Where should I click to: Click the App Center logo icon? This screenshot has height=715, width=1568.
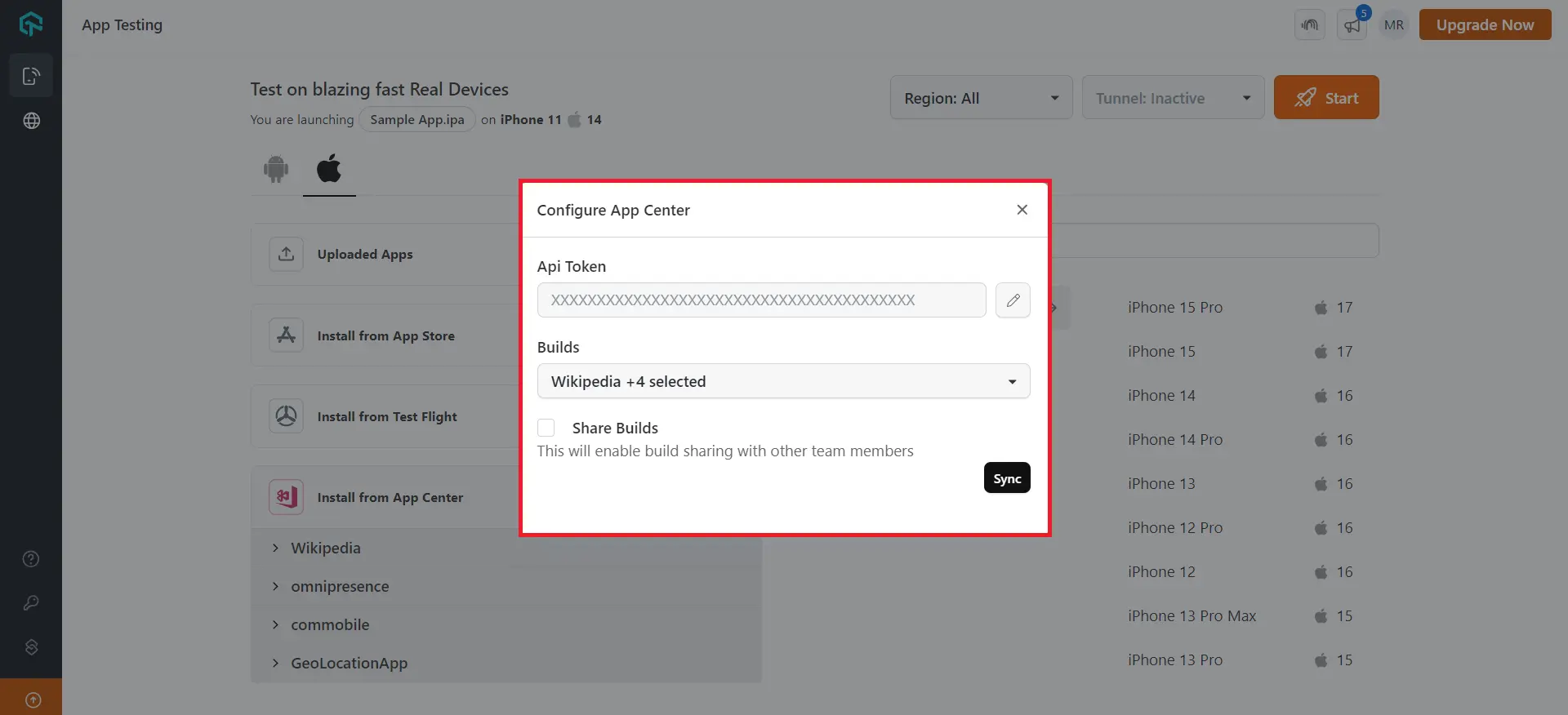[x=286, y=497]
